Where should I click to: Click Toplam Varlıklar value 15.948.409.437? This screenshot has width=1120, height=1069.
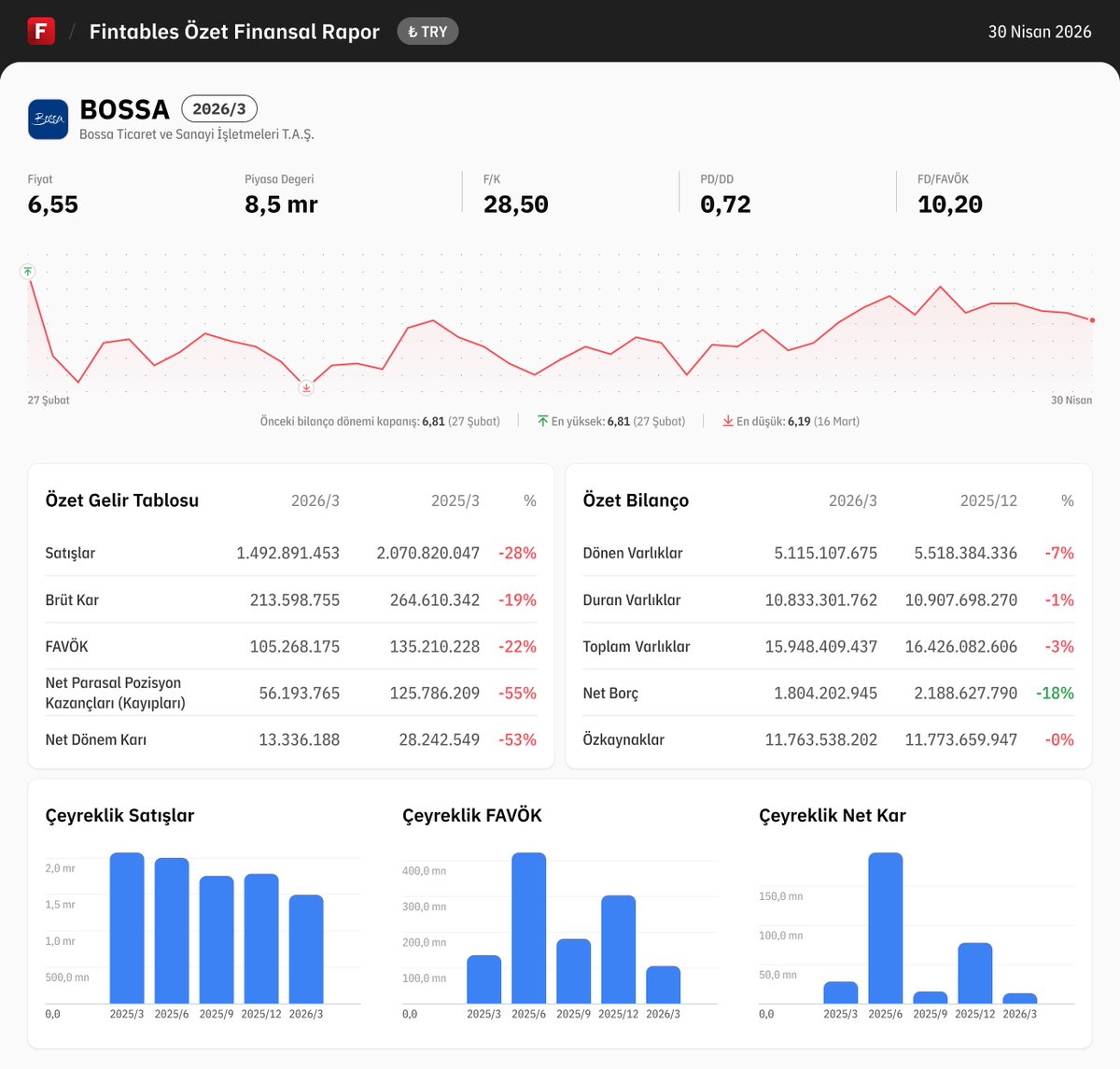pyautogui.click(x=821, y=646)
